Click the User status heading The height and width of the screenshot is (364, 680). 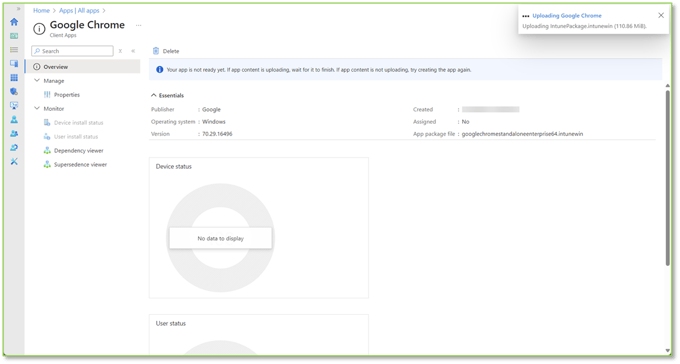coord(171,324)
